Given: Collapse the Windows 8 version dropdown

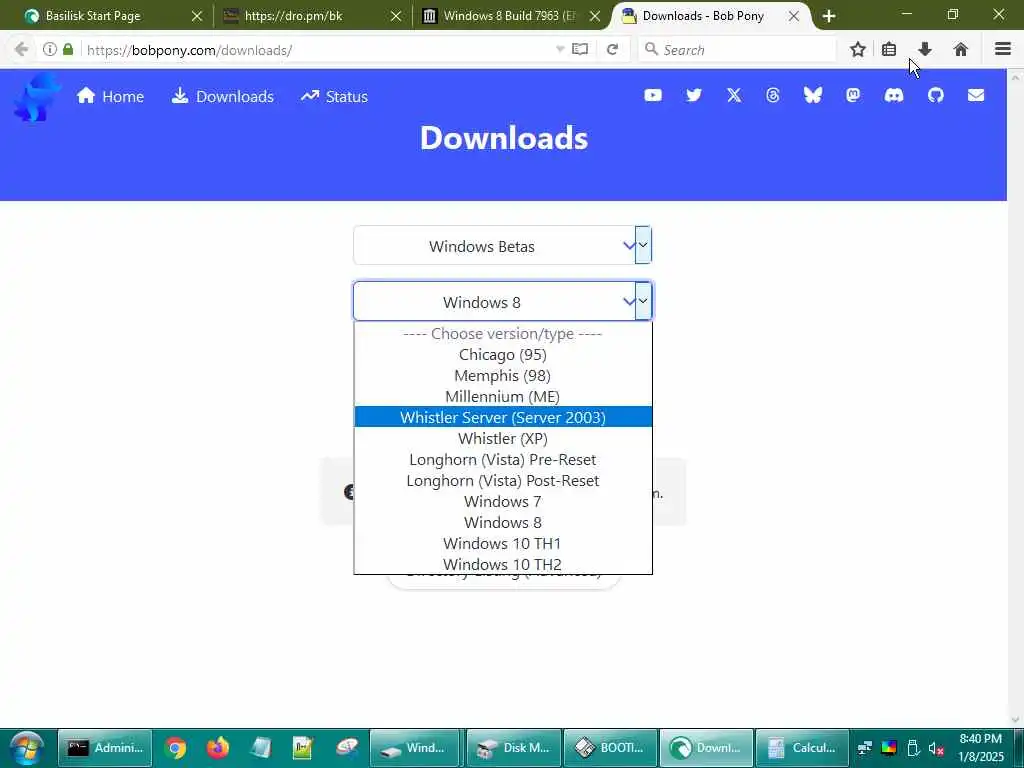Looking at the screenshot, I should (502, 302).
